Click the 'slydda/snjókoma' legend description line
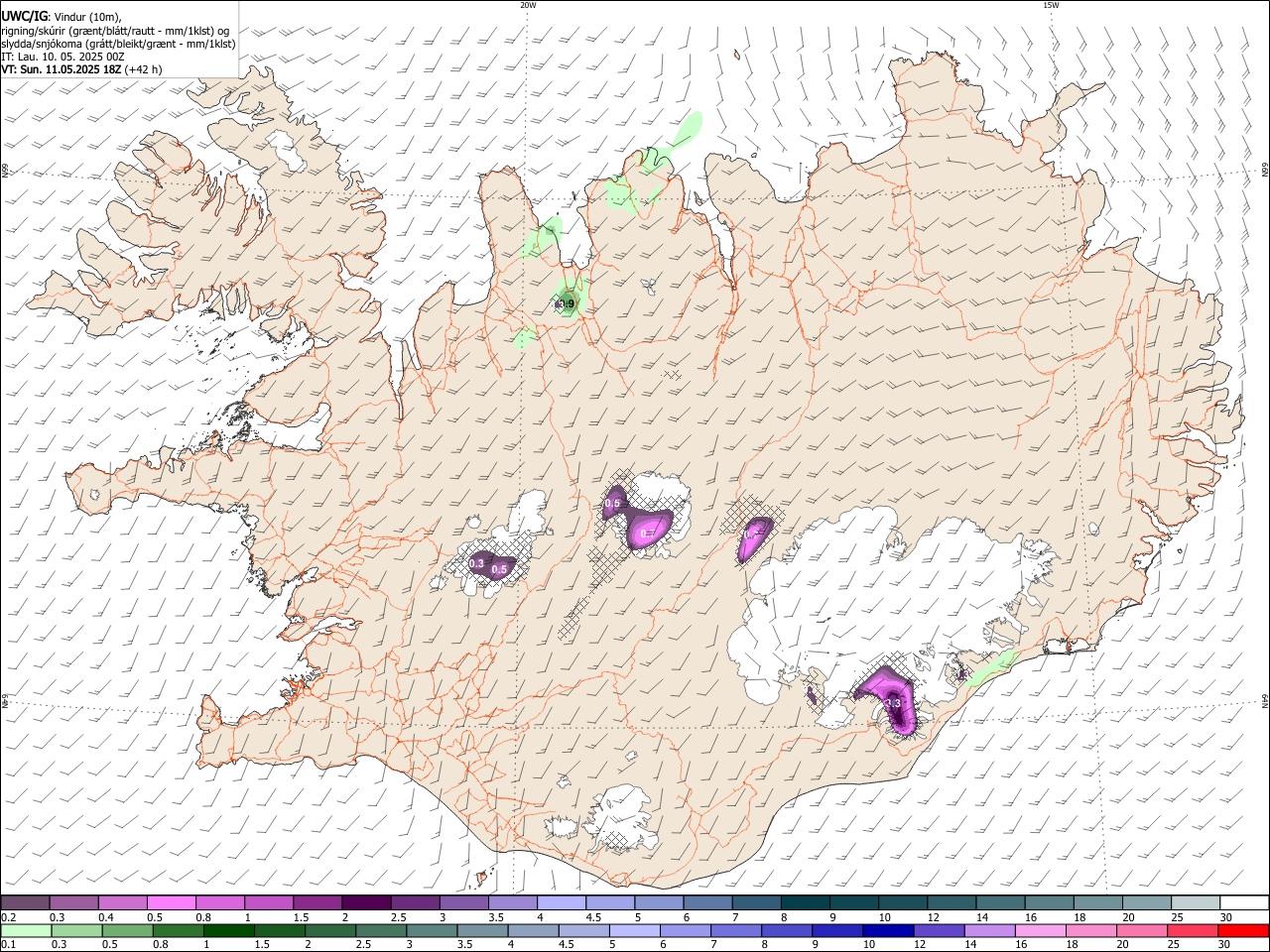 coord(119,44)
